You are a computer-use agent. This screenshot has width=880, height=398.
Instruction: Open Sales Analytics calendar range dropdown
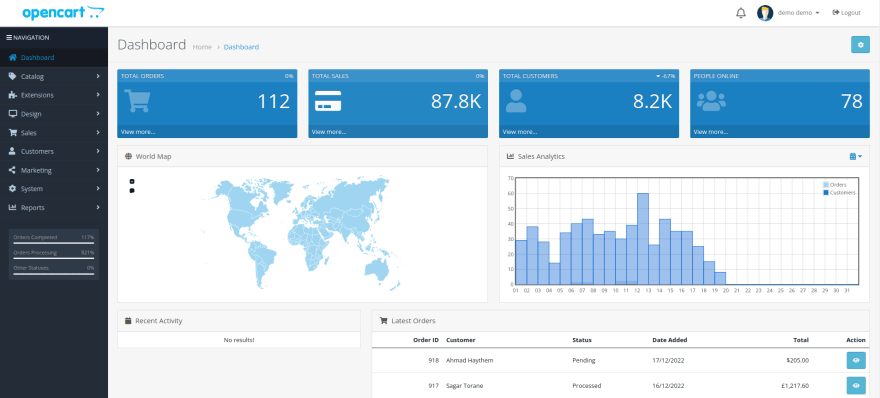coord(855,157)
